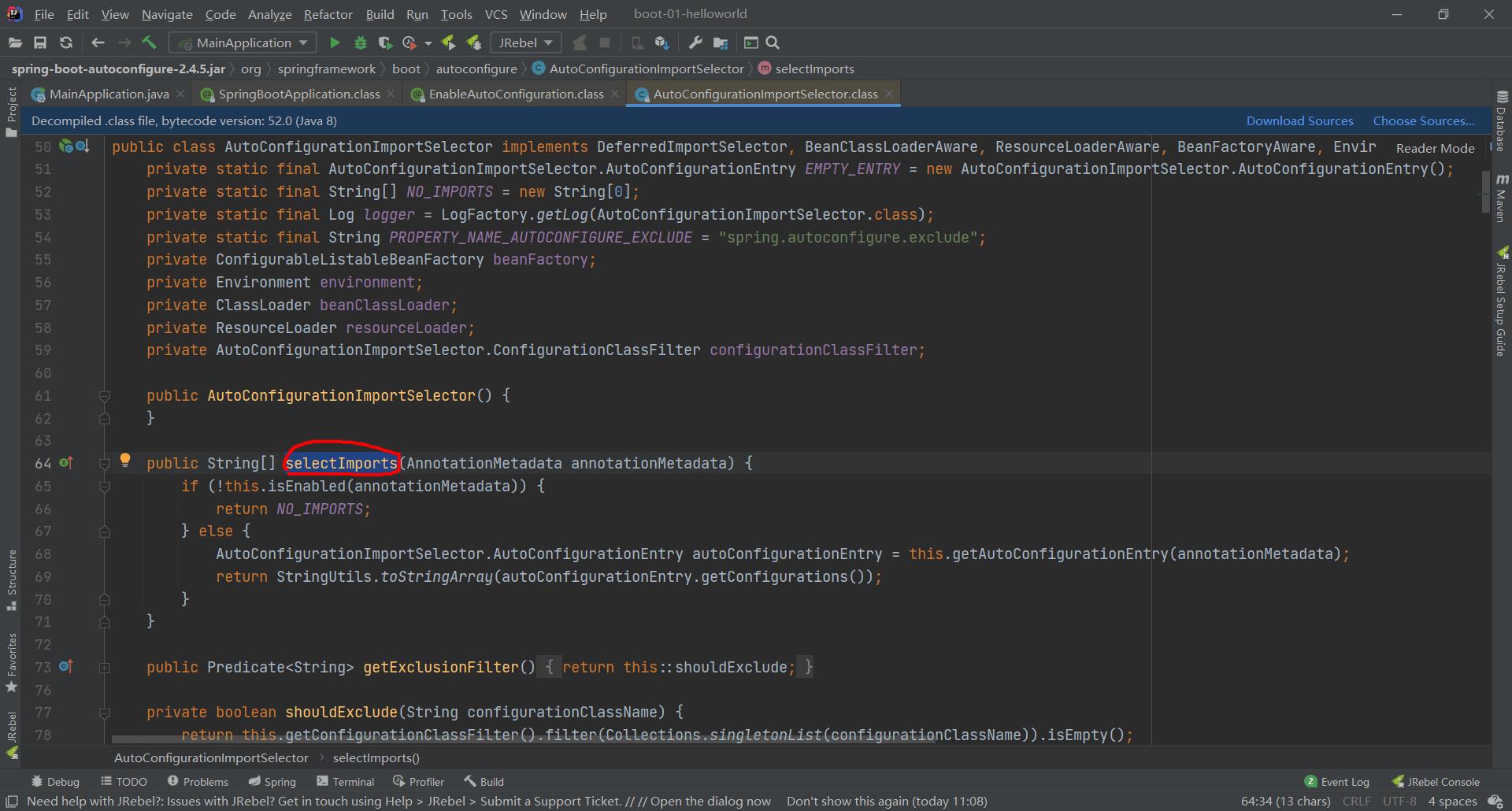Click AutoConfigurationImportSelector in top breadcrumb

[646, 69]
